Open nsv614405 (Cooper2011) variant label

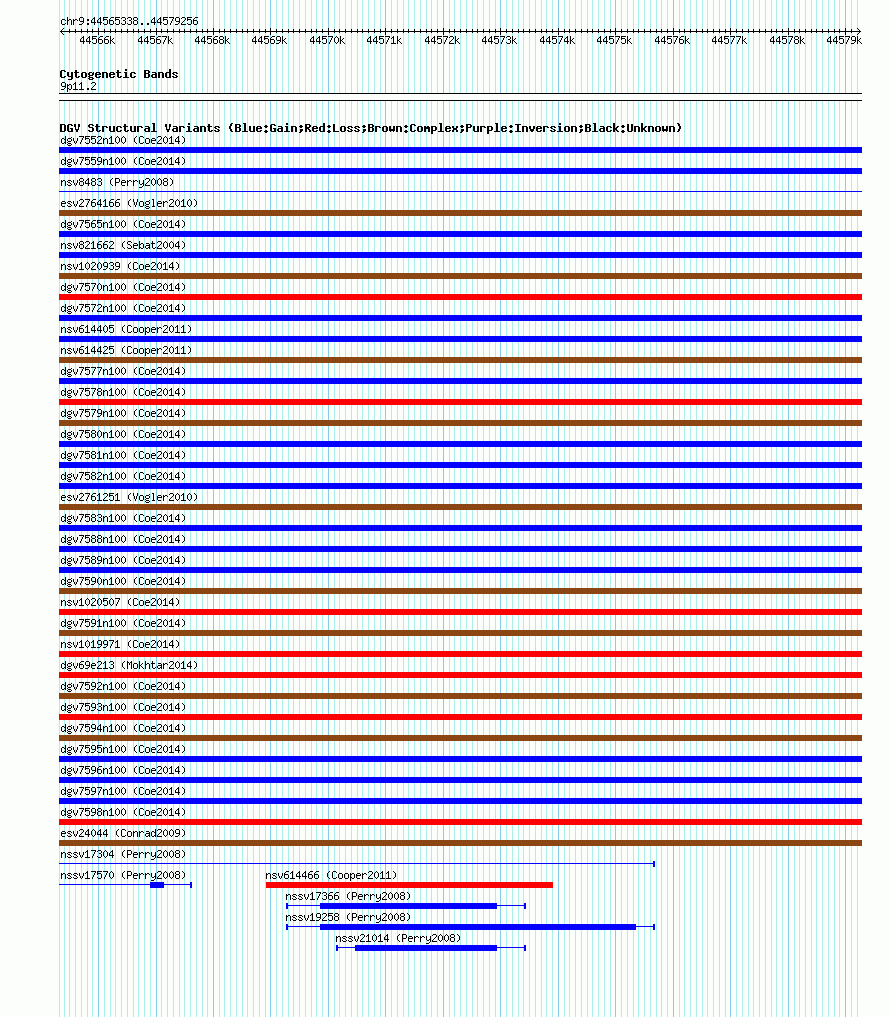[x=126, y=329]
